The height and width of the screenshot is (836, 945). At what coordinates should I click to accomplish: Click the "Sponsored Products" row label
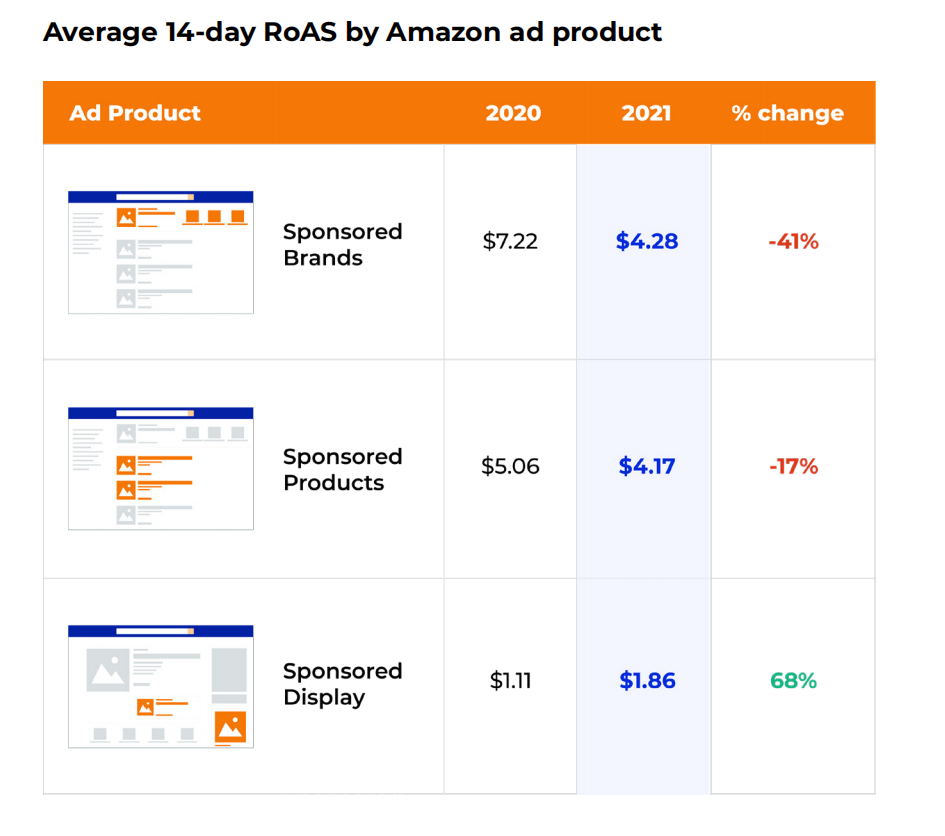click(x=342, y=469)
